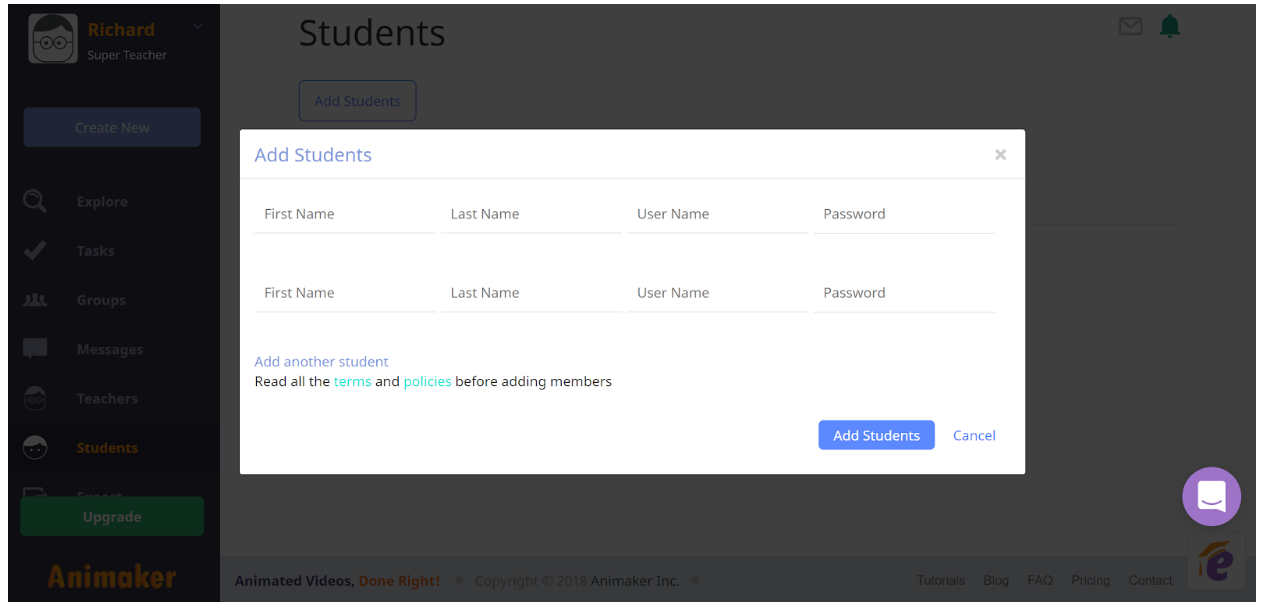Open the Groups people icon

35,300
